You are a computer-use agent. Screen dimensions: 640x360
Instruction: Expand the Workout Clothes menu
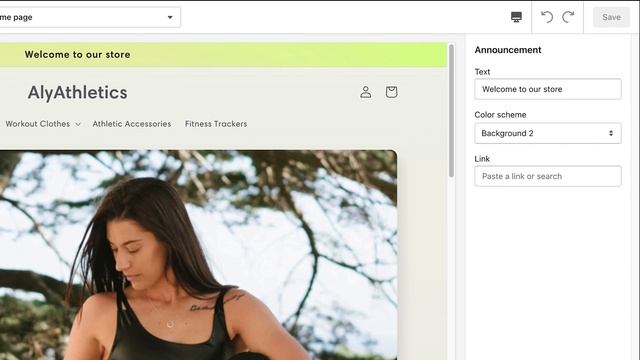(x=43, y=124)
